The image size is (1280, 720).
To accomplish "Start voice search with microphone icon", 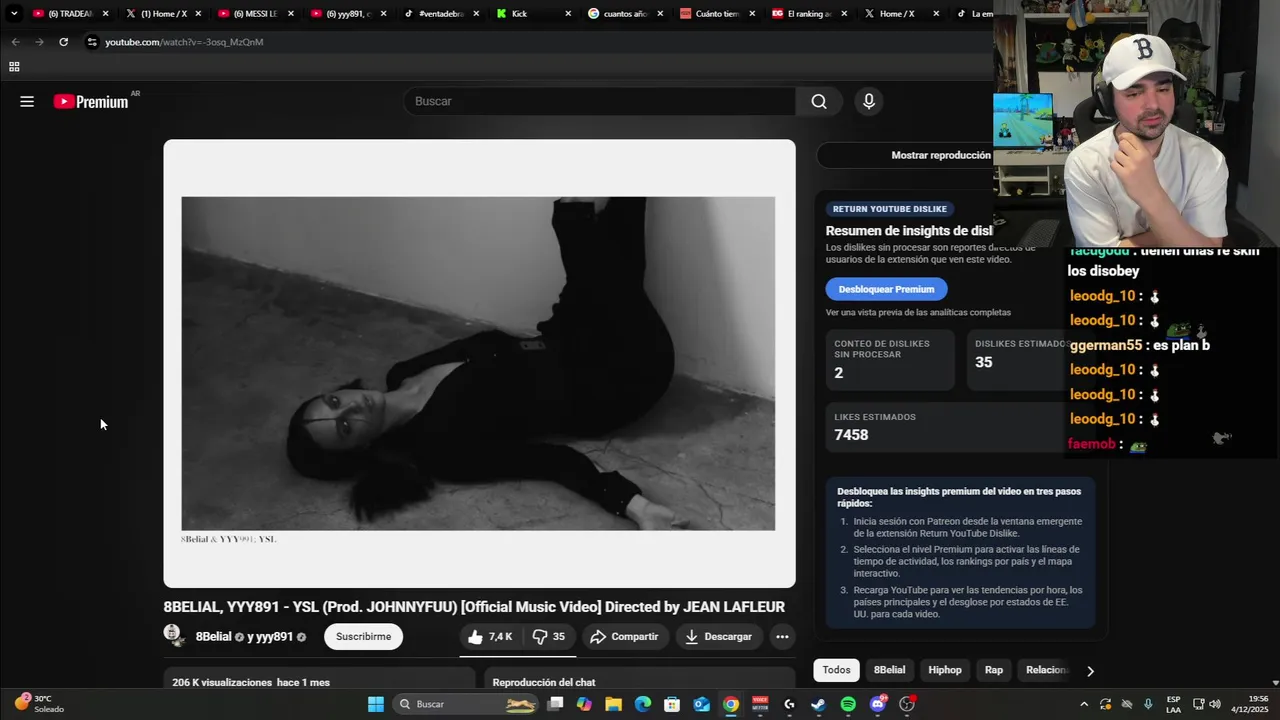I will [869, 101].
